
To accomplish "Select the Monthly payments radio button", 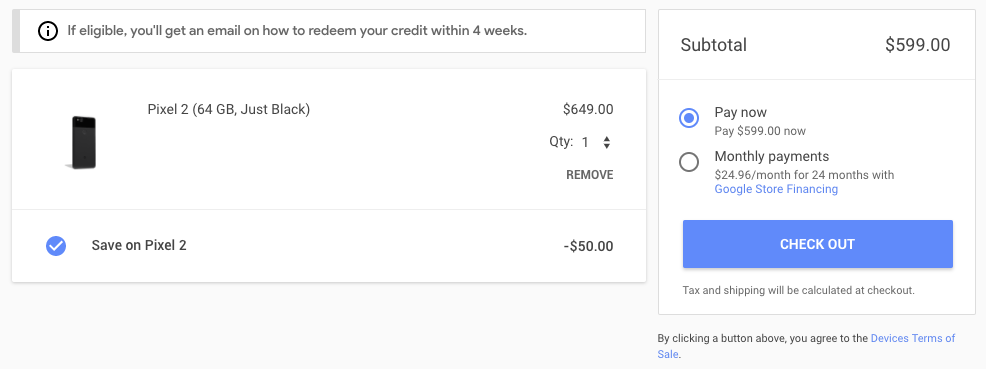I will click(x=689, y=162).
